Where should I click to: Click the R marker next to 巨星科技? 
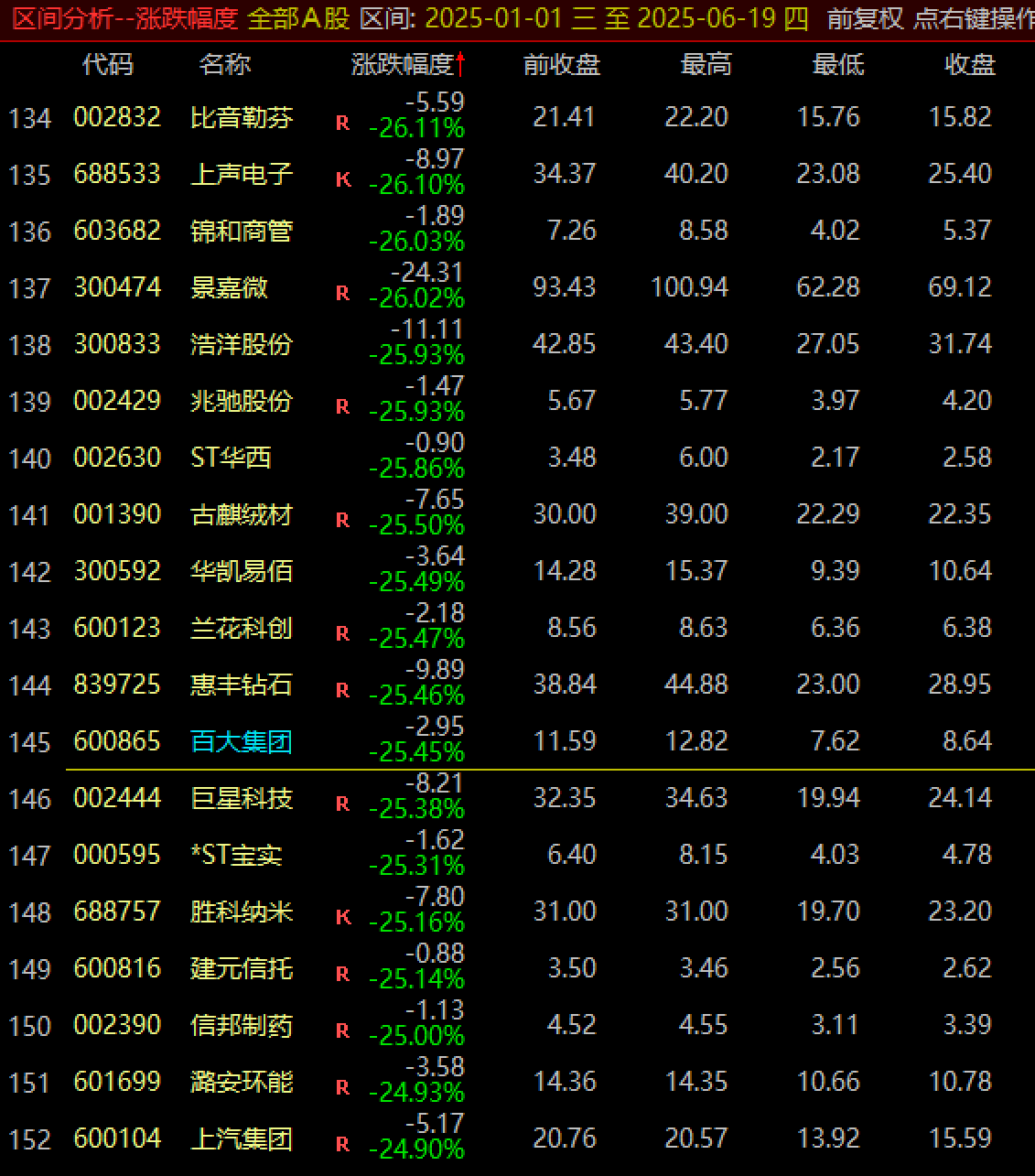343,804
